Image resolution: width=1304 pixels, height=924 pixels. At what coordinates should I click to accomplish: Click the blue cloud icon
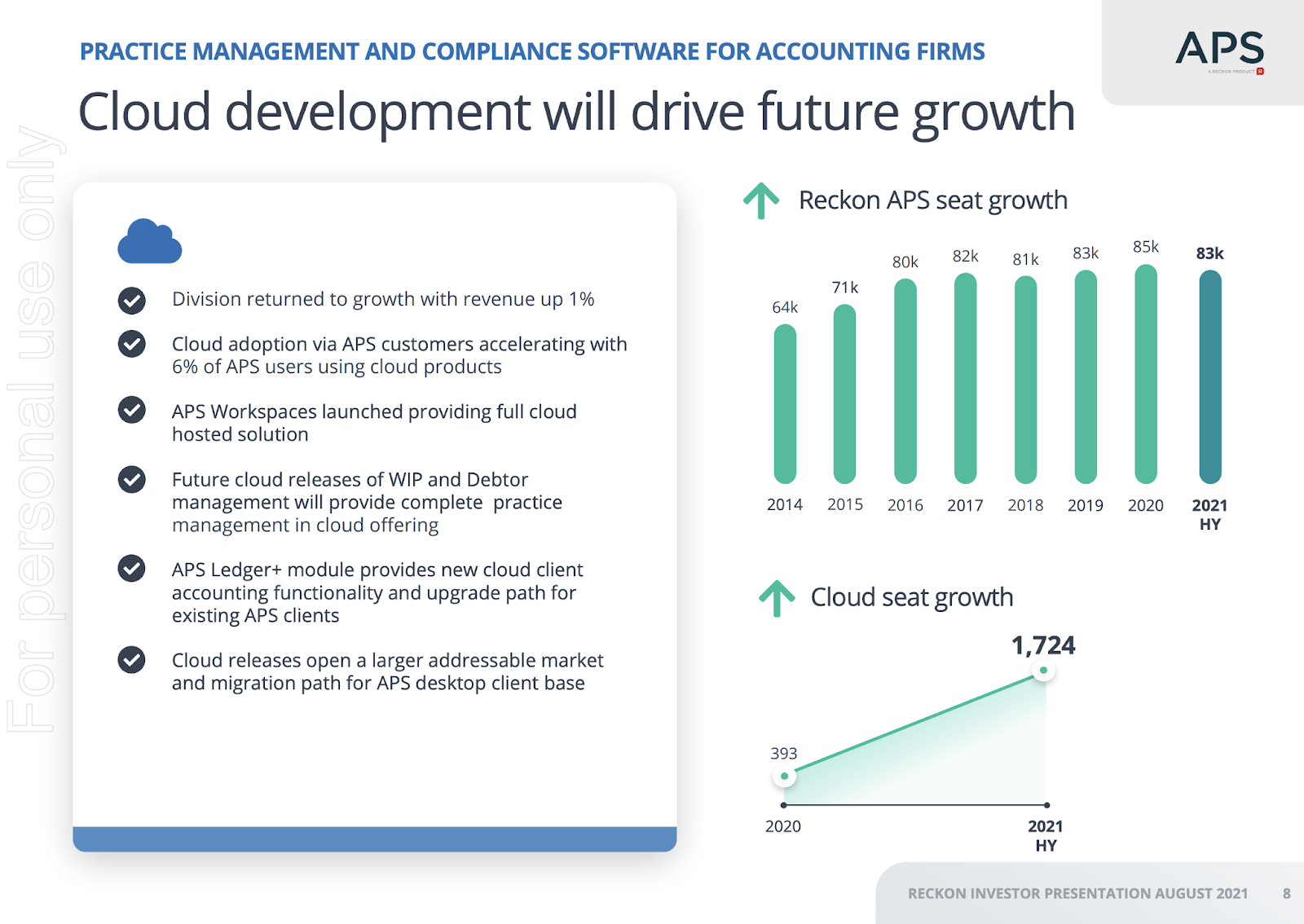149,241
